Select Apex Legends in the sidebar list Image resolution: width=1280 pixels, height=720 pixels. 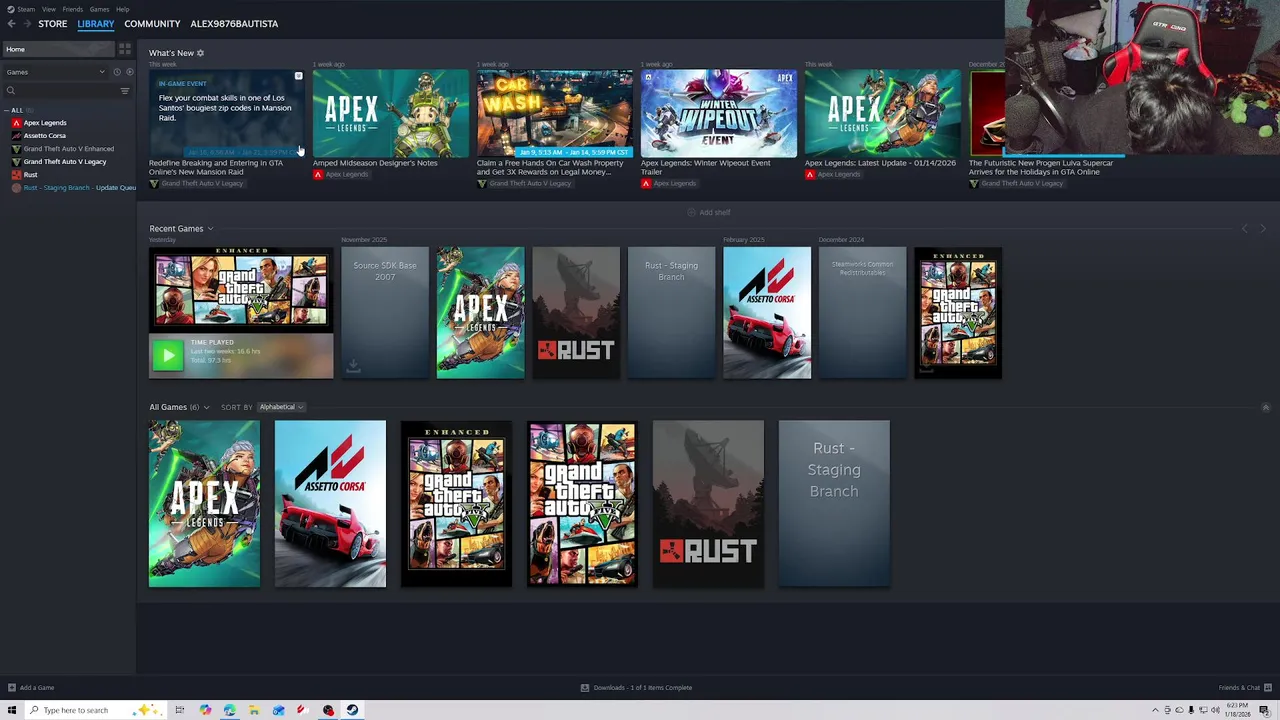45,123
